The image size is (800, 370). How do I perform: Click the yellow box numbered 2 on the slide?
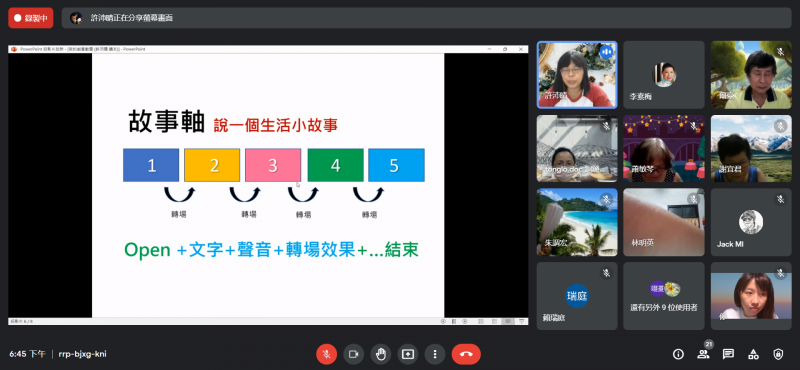pos(212,165)
